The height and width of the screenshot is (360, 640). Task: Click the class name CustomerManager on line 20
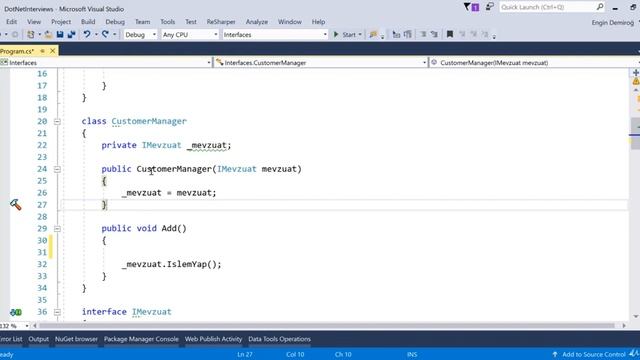(x=149, y=121)
